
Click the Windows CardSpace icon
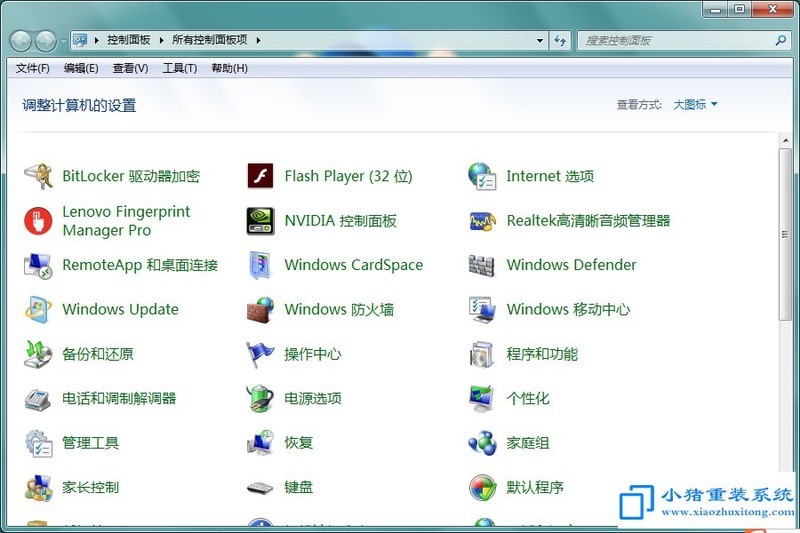[x=260, y=265]
